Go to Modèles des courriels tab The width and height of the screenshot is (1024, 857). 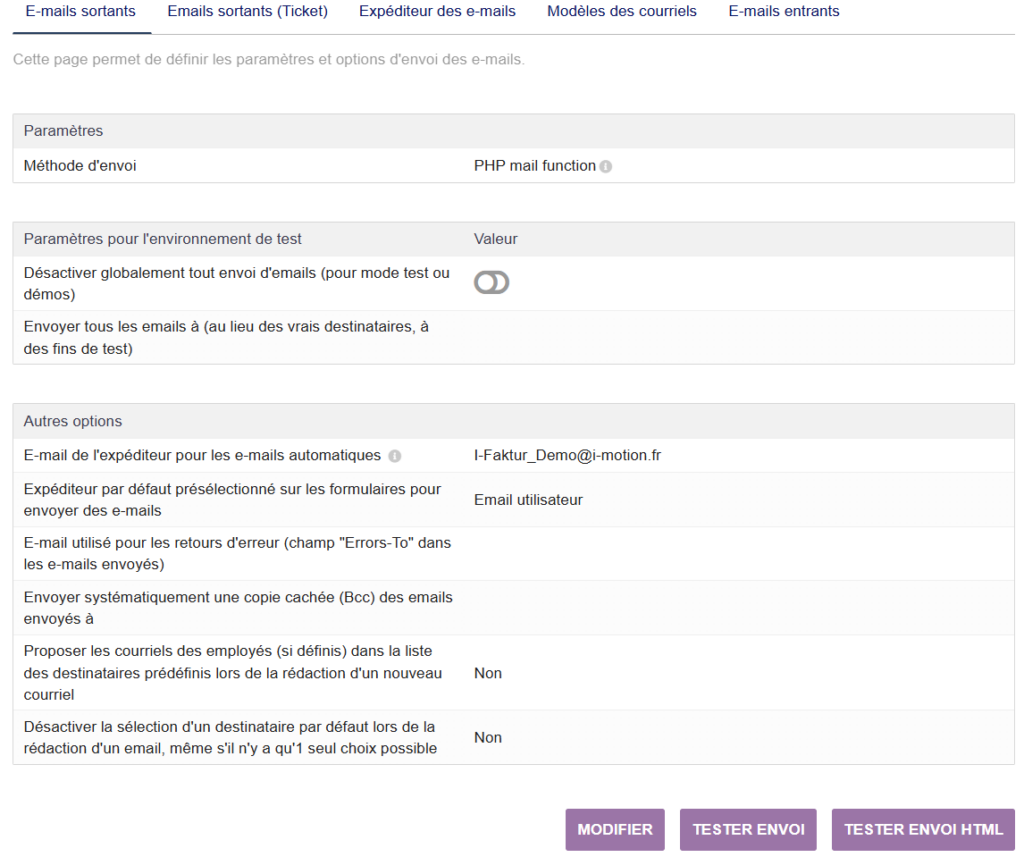pos(622,12)
